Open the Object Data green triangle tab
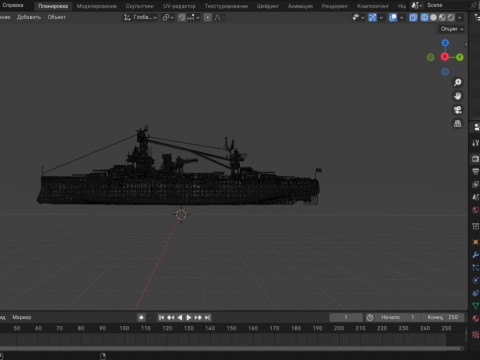The height and width of the screenshot is (360, 480). pos(476,306)
